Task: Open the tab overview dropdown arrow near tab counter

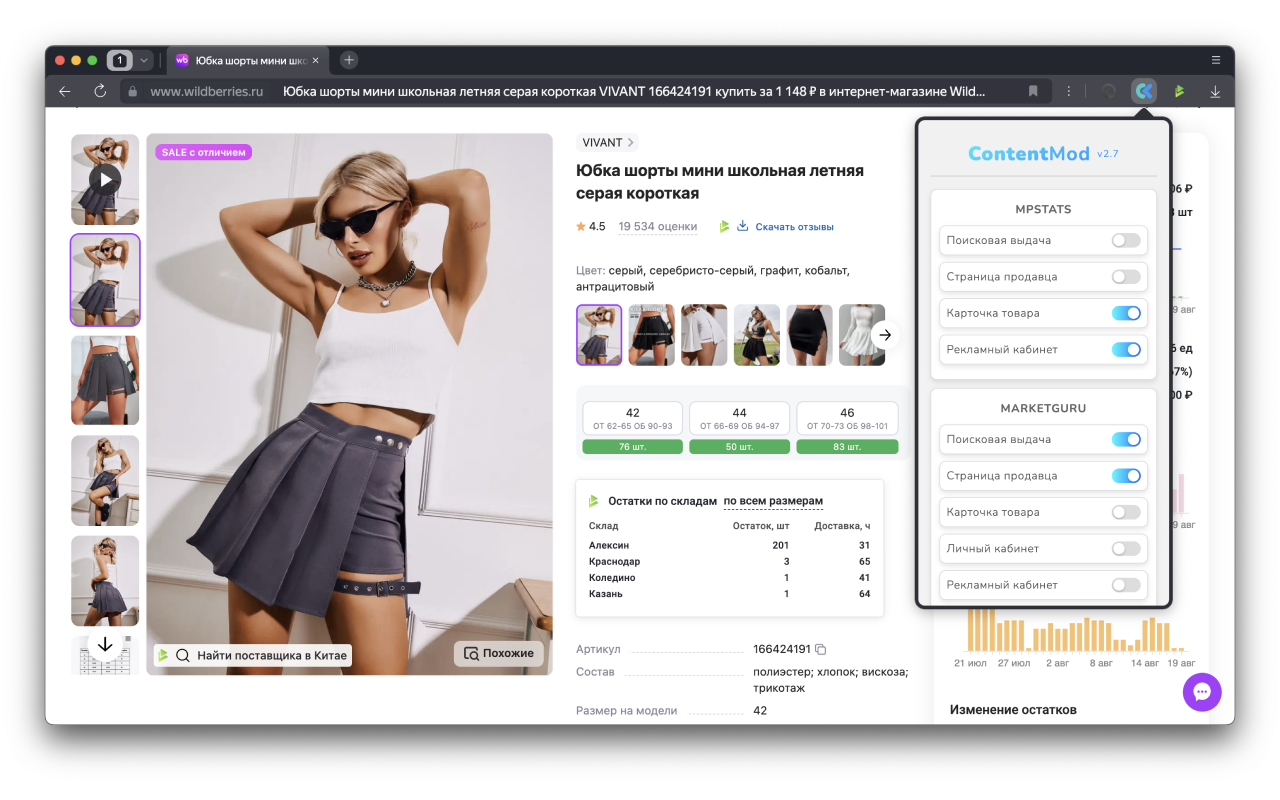Action: [x=143, y=59]
